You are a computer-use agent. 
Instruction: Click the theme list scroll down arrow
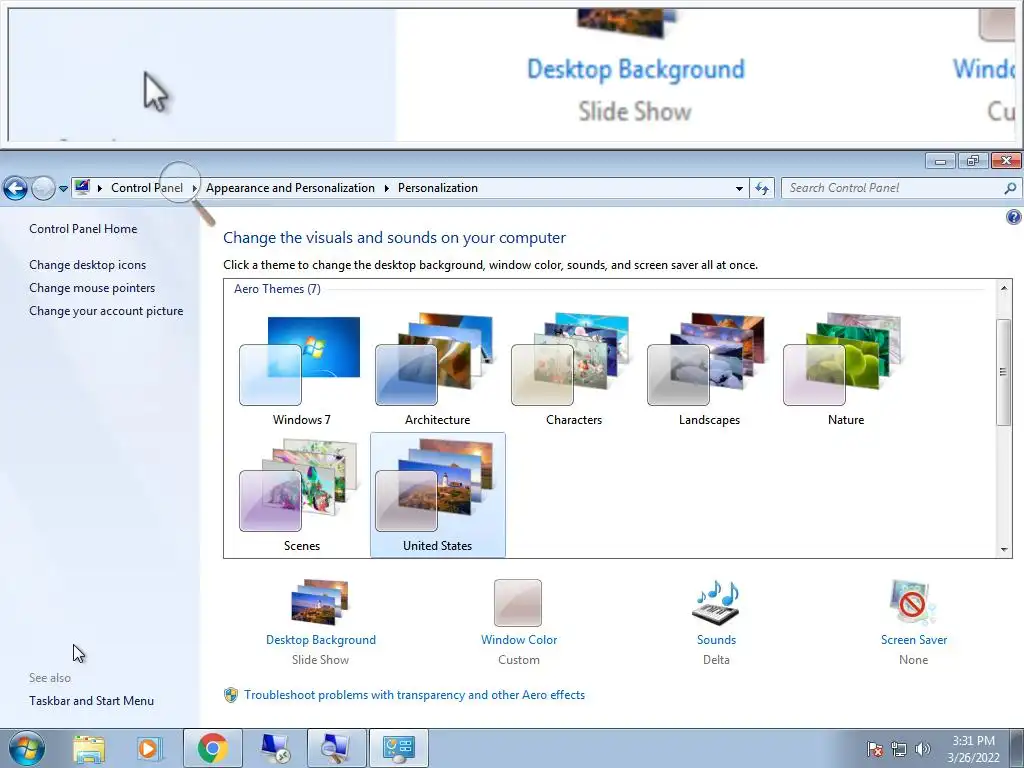click(x=1004, y=550)
